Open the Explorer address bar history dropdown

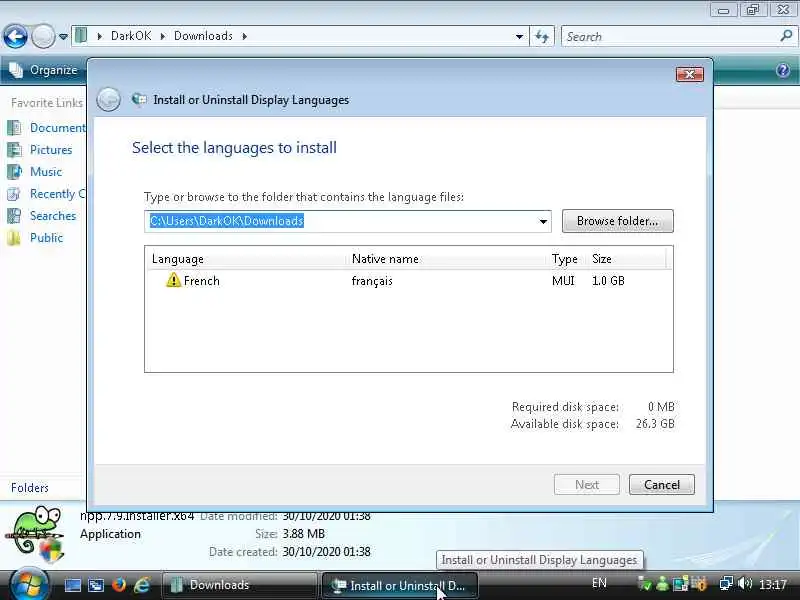pyautogui.click(x=519, y=36)
